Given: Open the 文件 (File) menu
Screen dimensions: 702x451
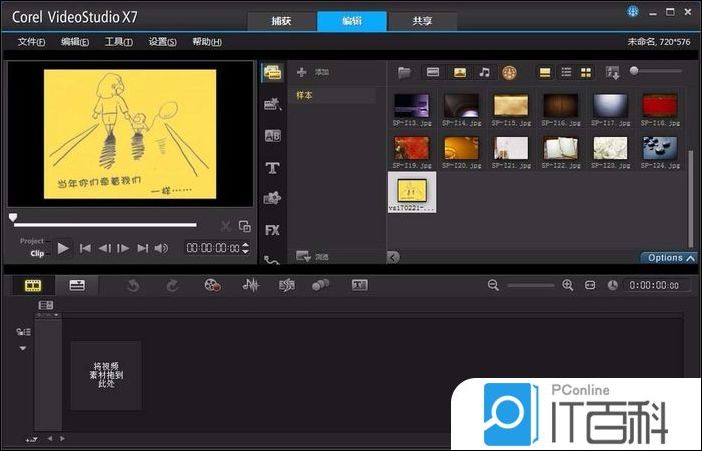Looking at the screenshot, I should 32,42.
